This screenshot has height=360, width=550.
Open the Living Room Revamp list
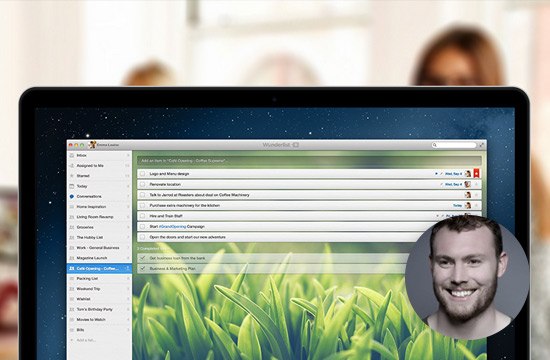point(99,217)
